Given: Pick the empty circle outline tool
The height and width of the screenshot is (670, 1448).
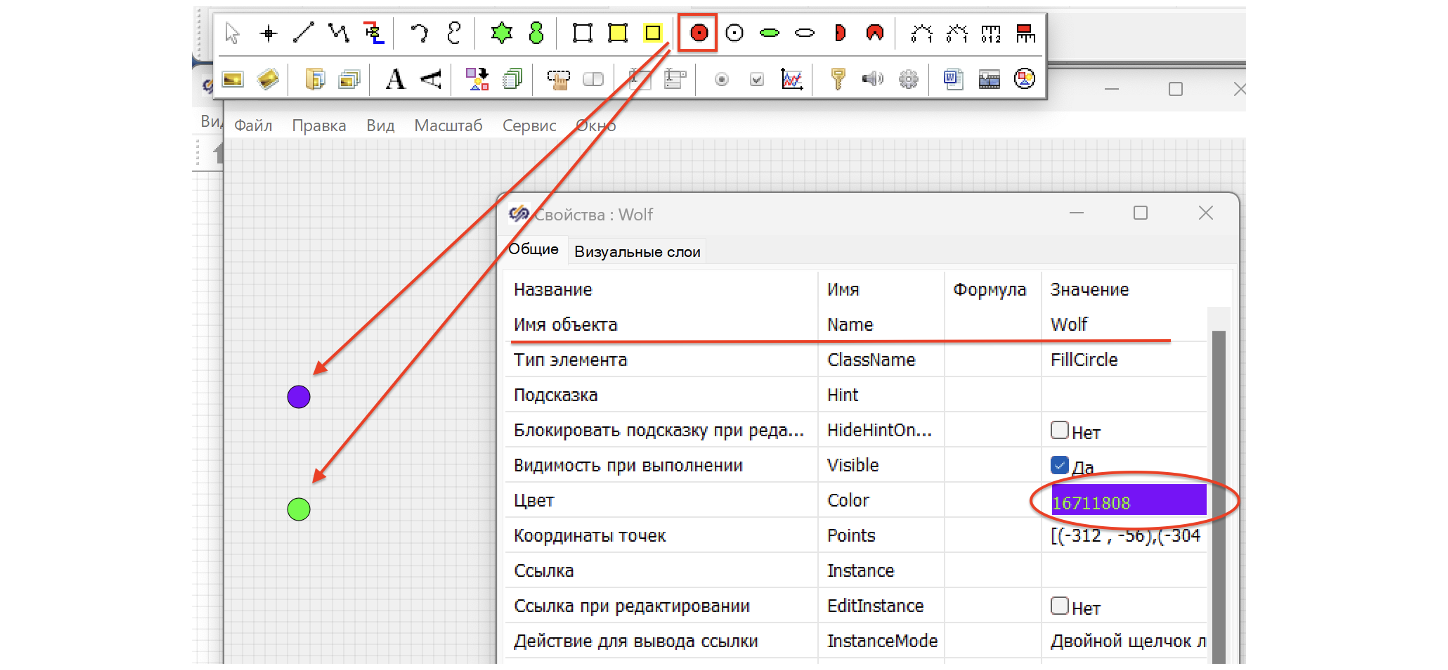Looking at the screenshot, I should (735, 34).
